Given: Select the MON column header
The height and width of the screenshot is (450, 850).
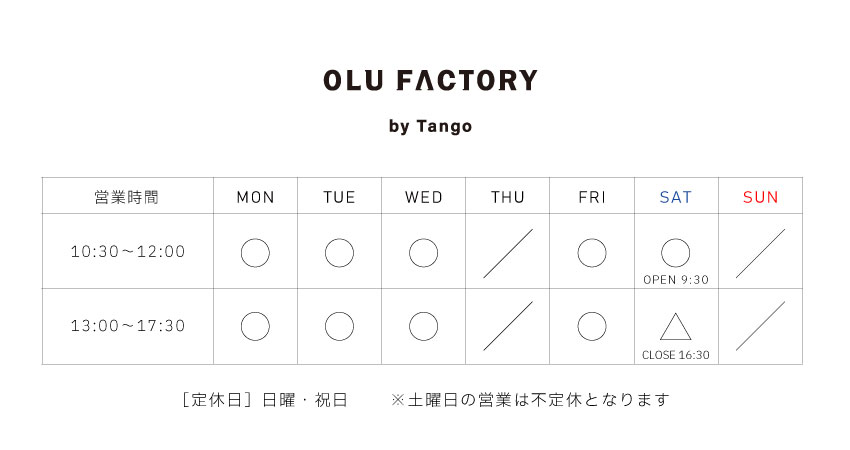Looking at the screenshot, I should click(255, 197).
